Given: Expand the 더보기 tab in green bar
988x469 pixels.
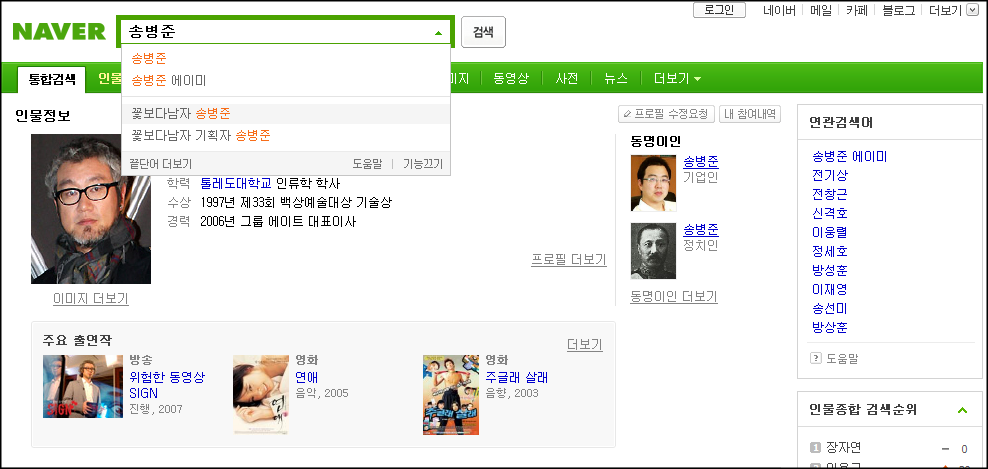Looking at the screenshot, I should (x=677, y=79).
